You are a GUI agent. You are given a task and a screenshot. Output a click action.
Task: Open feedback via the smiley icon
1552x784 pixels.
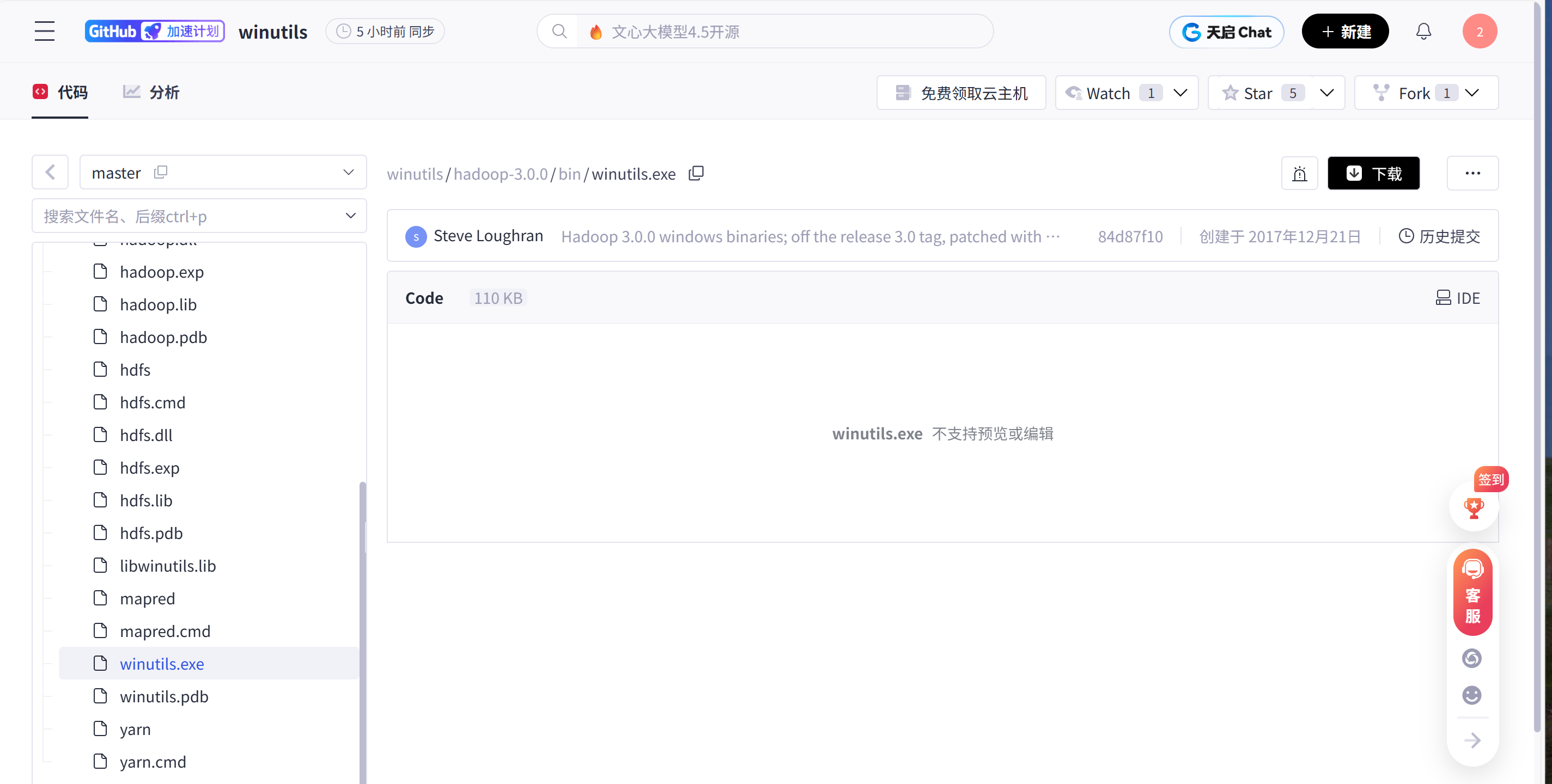(x=1472, y=695)
